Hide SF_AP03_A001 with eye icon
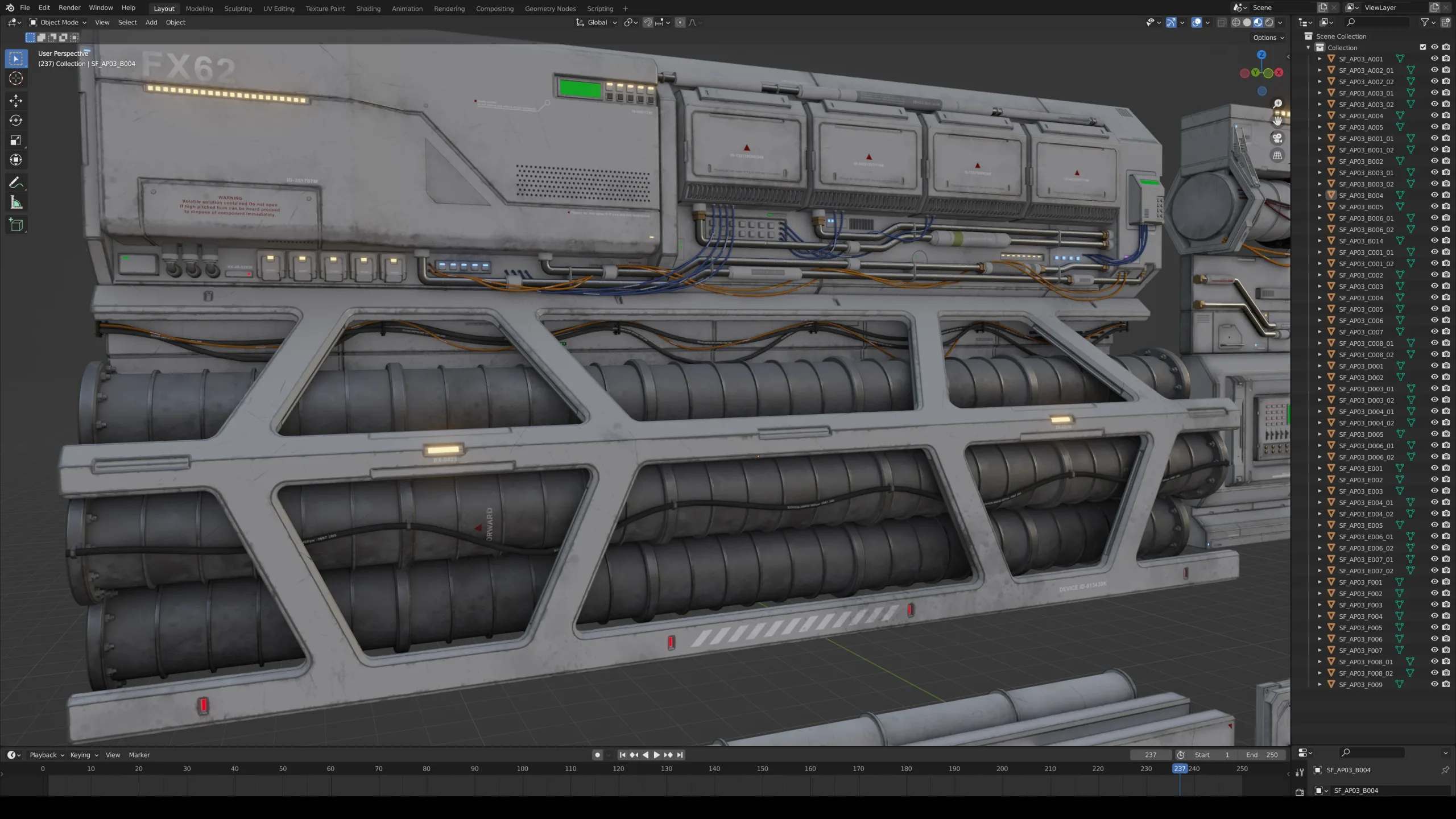The image size is (1456, 819). click(1434, 59)
